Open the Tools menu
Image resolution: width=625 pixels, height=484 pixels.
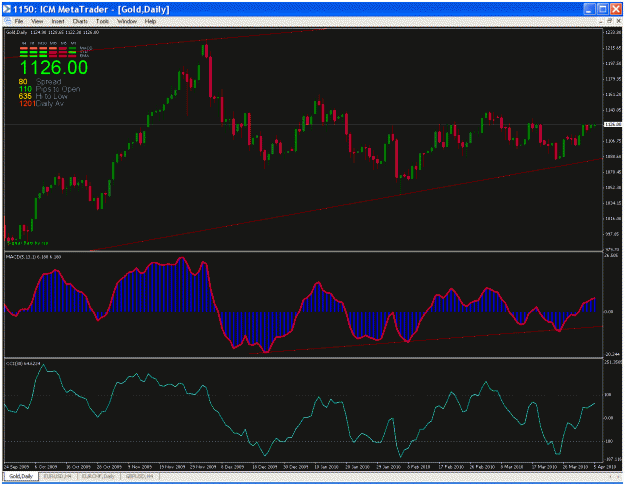pos(102,21)
